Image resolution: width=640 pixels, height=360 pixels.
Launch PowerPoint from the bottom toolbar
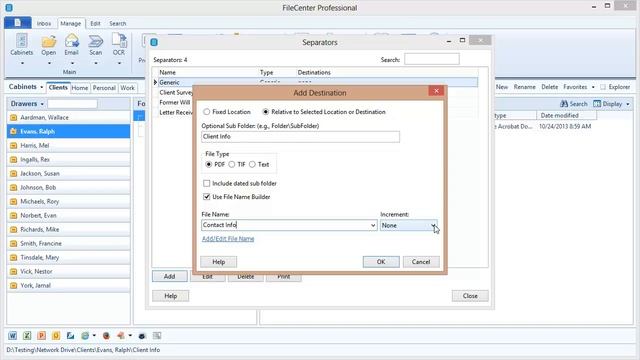click(x=41, y=336)
